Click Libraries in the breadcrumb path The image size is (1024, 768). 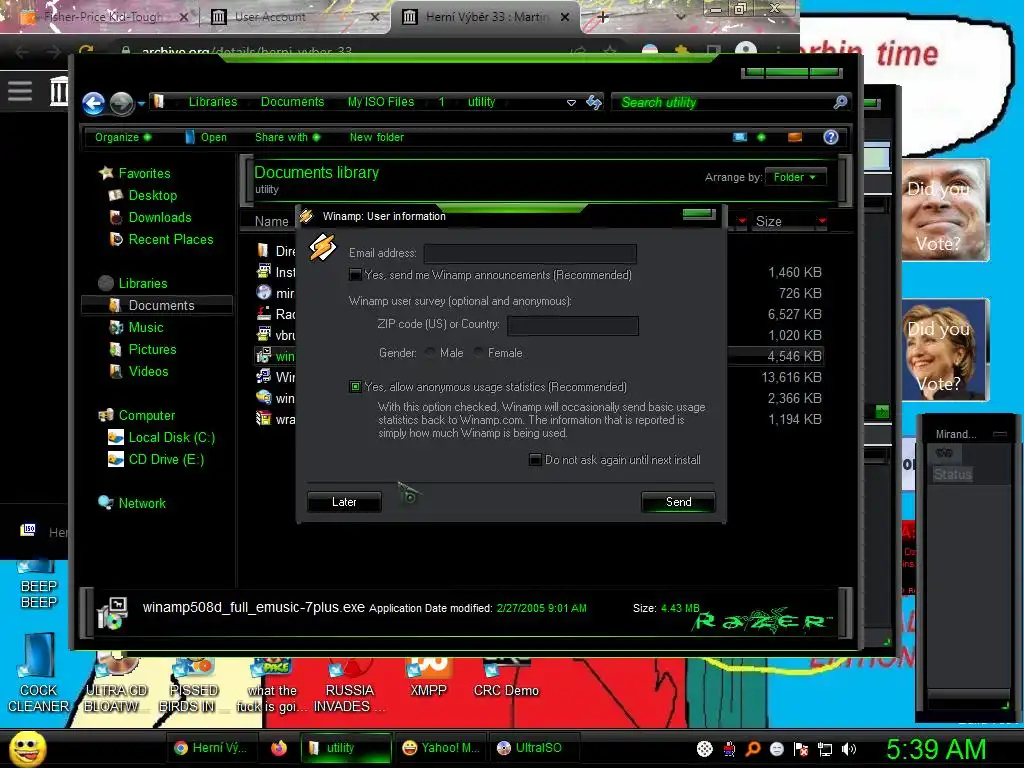pos(213,102)
